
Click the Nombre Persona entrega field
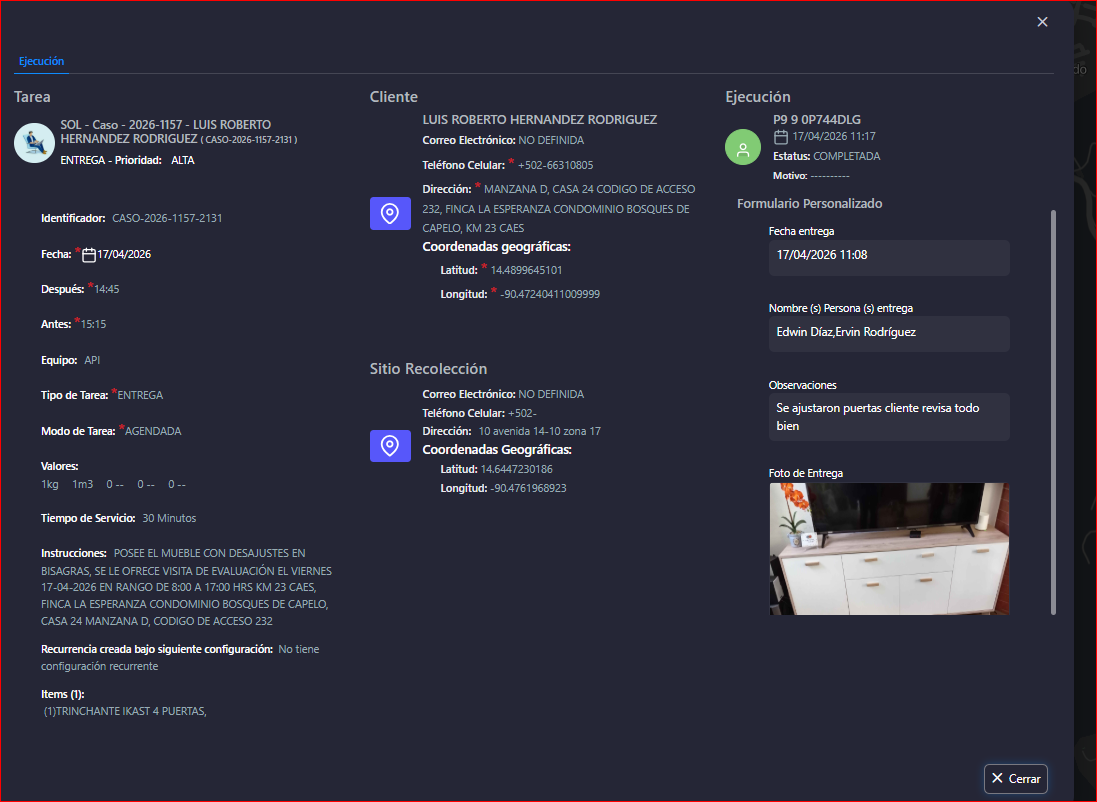point(889,333)
